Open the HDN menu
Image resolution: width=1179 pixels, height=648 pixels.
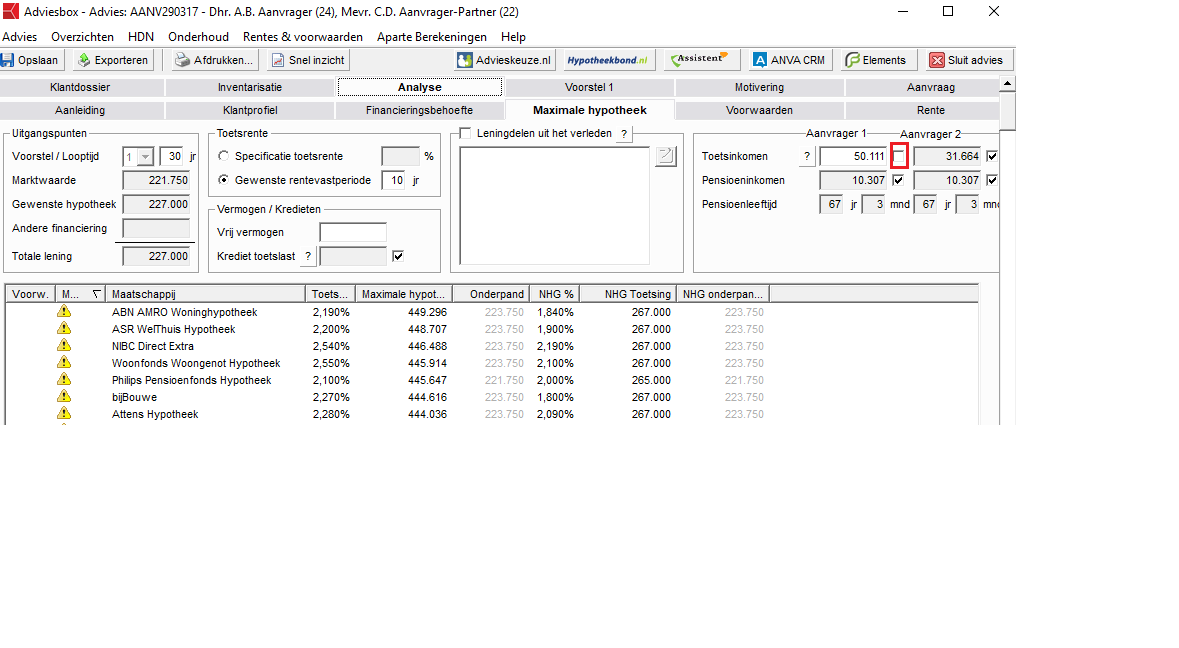[141, 37]
